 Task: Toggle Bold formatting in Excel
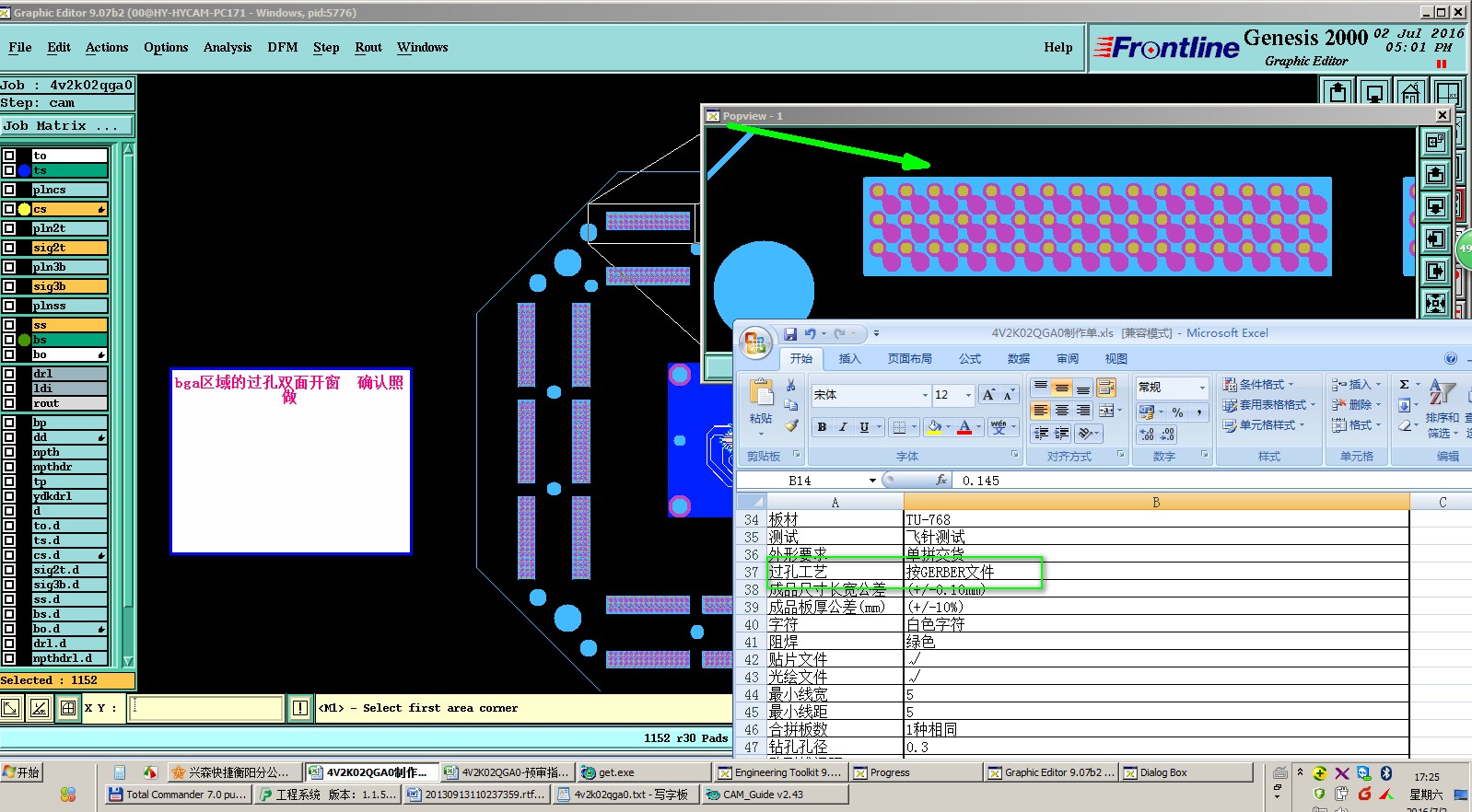coord(822,427)
